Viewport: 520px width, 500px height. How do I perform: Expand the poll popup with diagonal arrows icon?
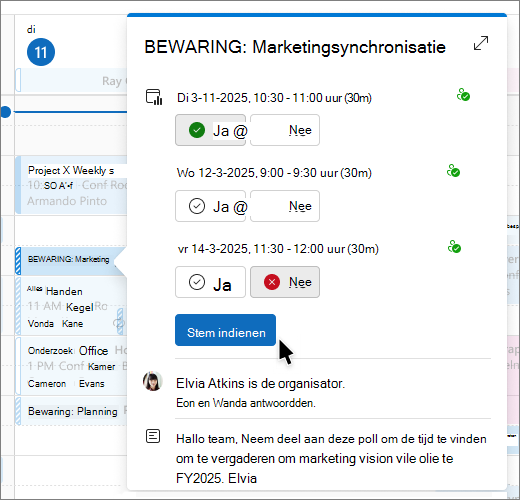pyautogui.click(x=481, y=43)
